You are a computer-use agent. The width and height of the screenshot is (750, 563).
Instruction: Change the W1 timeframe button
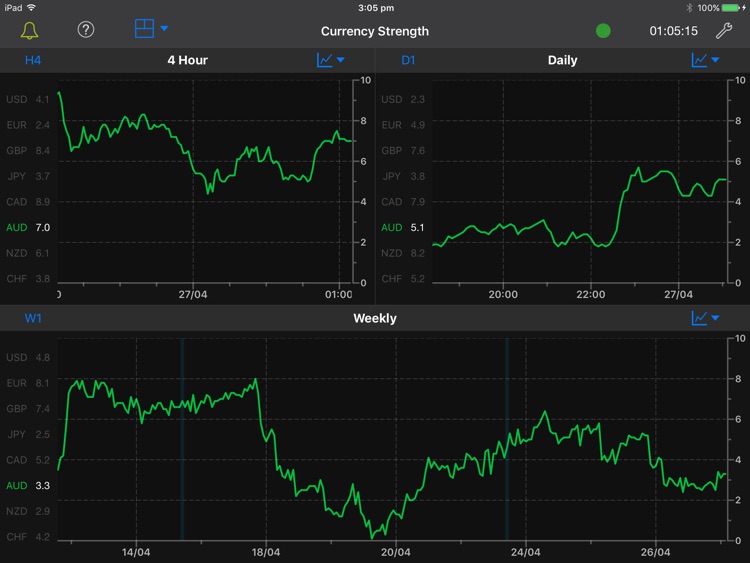pos(33,318)
